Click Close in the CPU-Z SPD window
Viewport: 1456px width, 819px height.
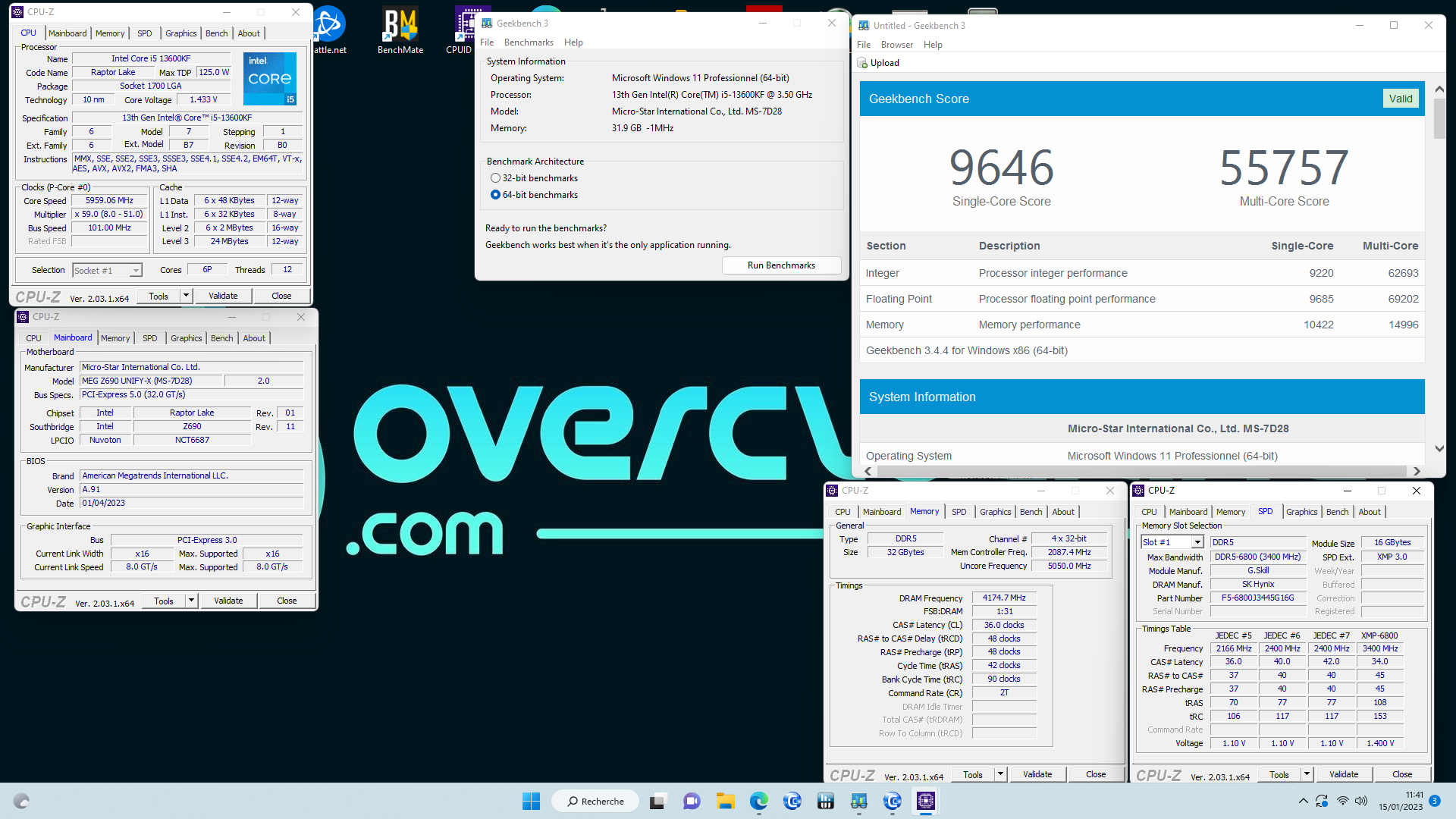click(1402, 774)
